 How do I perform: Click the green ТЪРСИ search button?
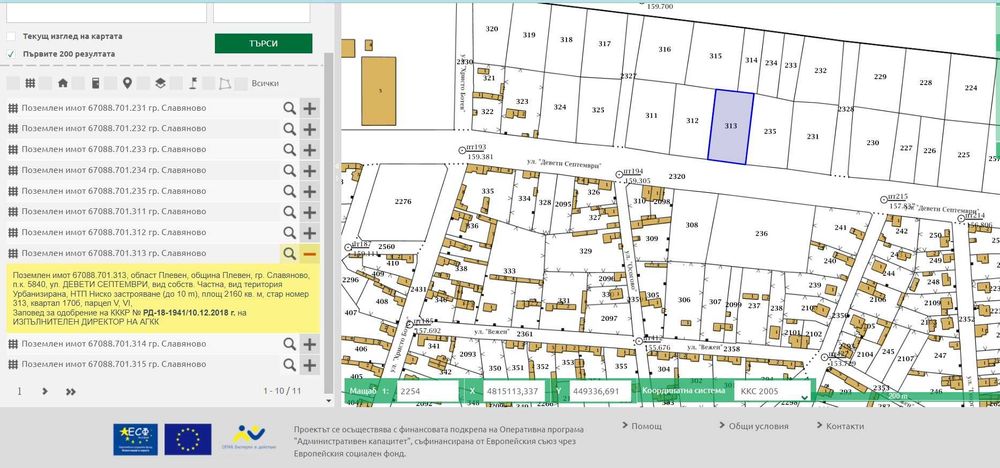(x=263, y=43)
